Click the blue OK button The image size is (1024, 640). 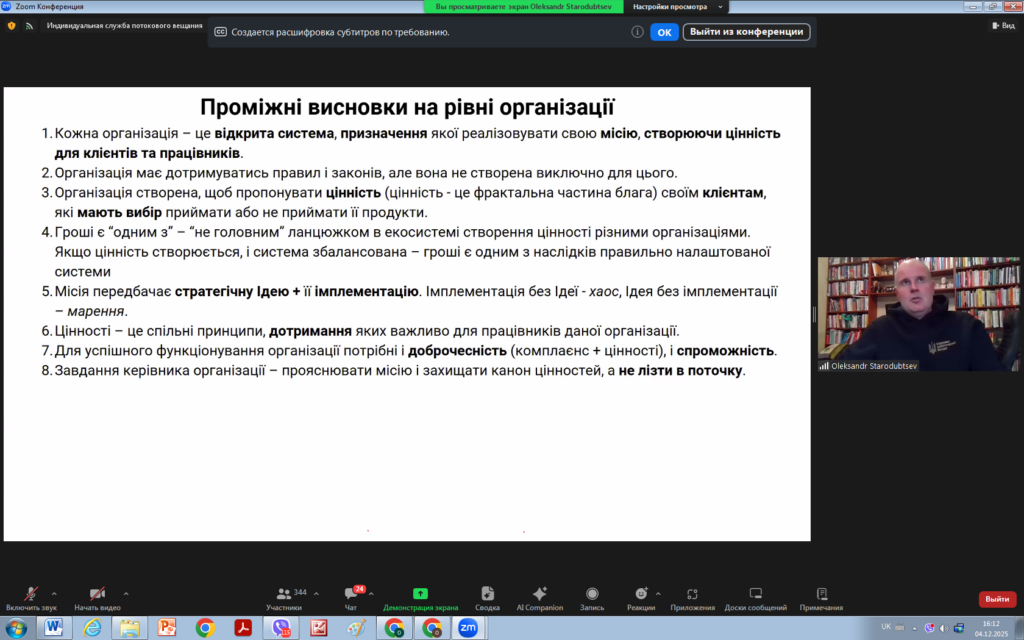pos(664,32)
